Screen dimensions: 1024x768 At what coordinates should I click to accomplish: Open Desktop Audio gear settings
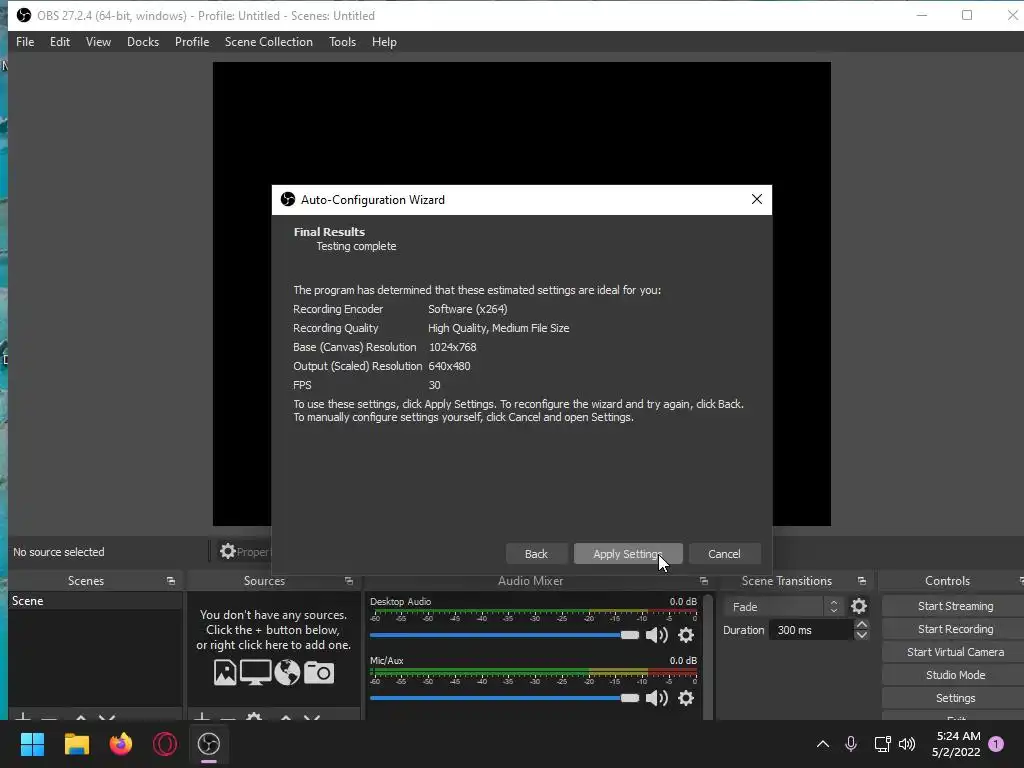(686, 635)
